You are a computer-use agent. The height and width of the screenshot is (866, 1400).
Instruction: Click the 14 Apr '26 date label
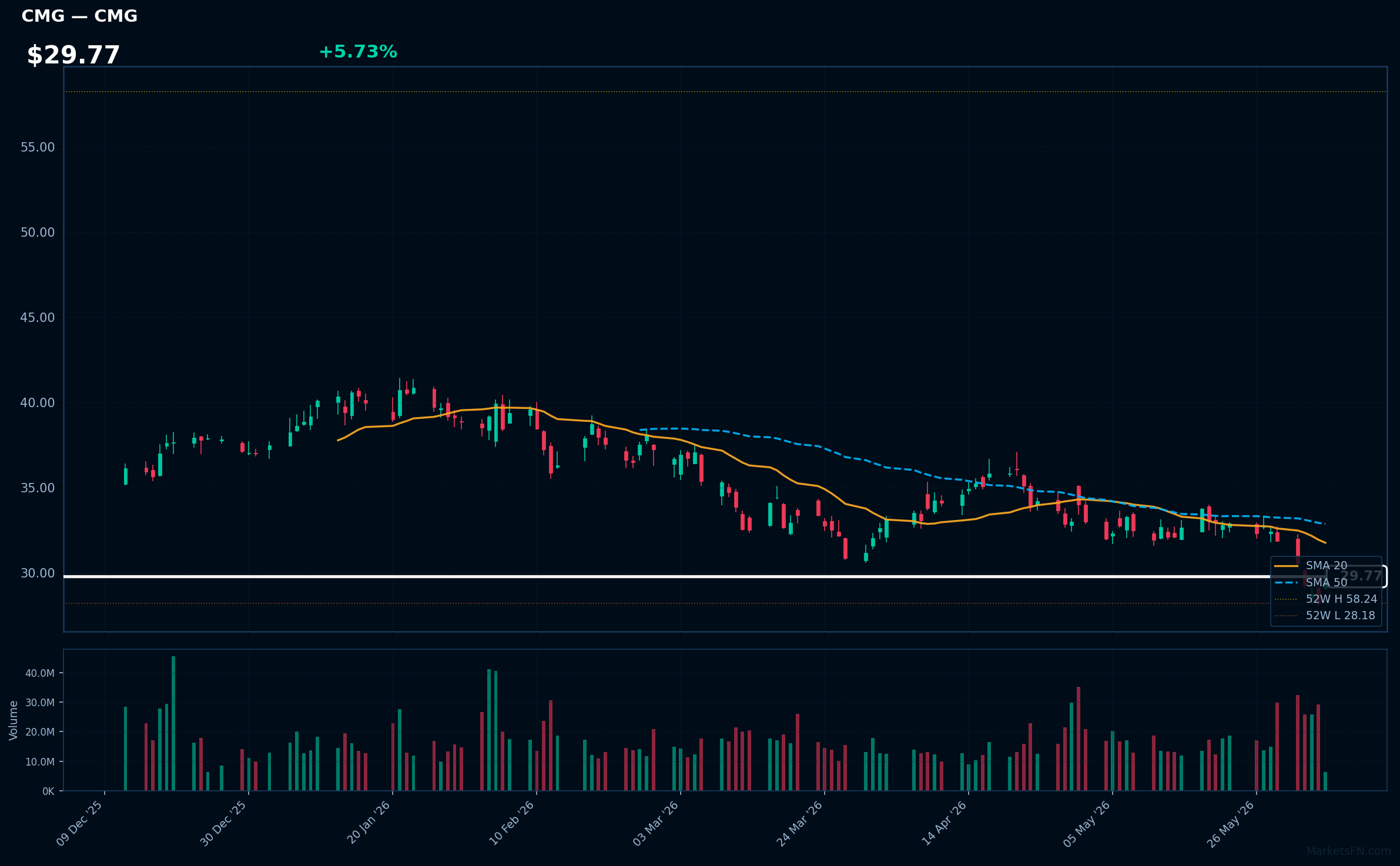[x=945, y=823]
